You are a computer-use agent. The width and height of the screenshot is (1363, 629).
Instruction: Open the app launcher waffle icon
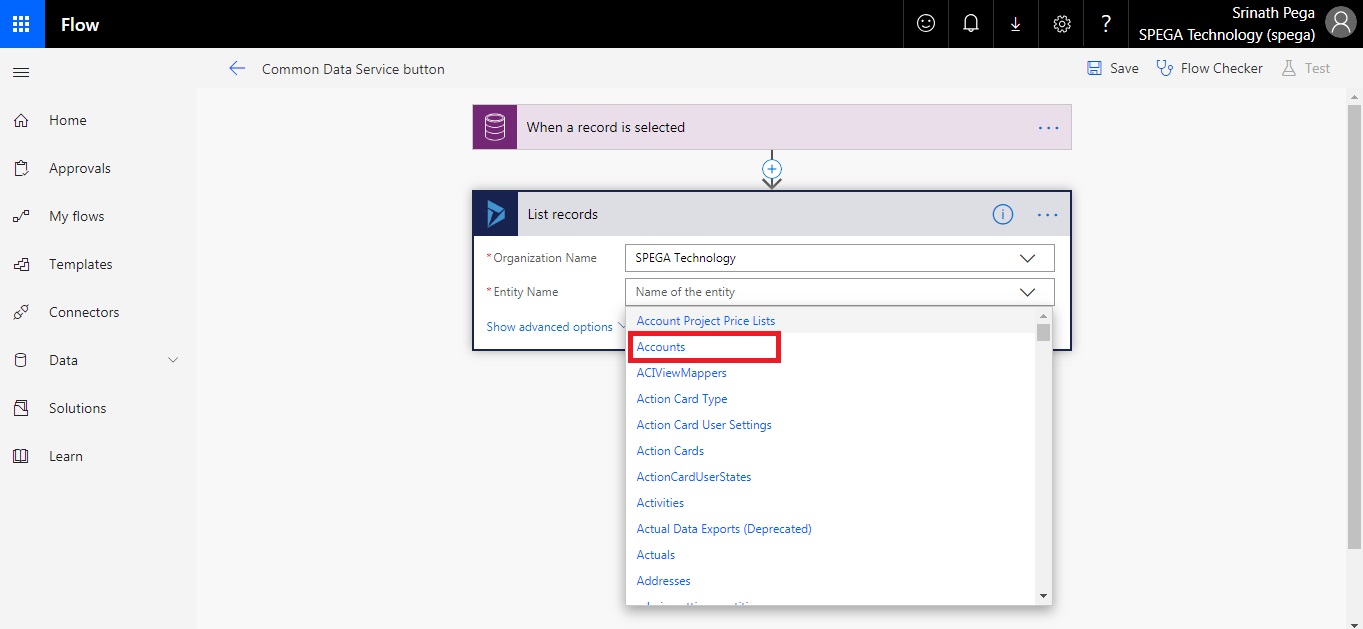click(x=22, y=24)
